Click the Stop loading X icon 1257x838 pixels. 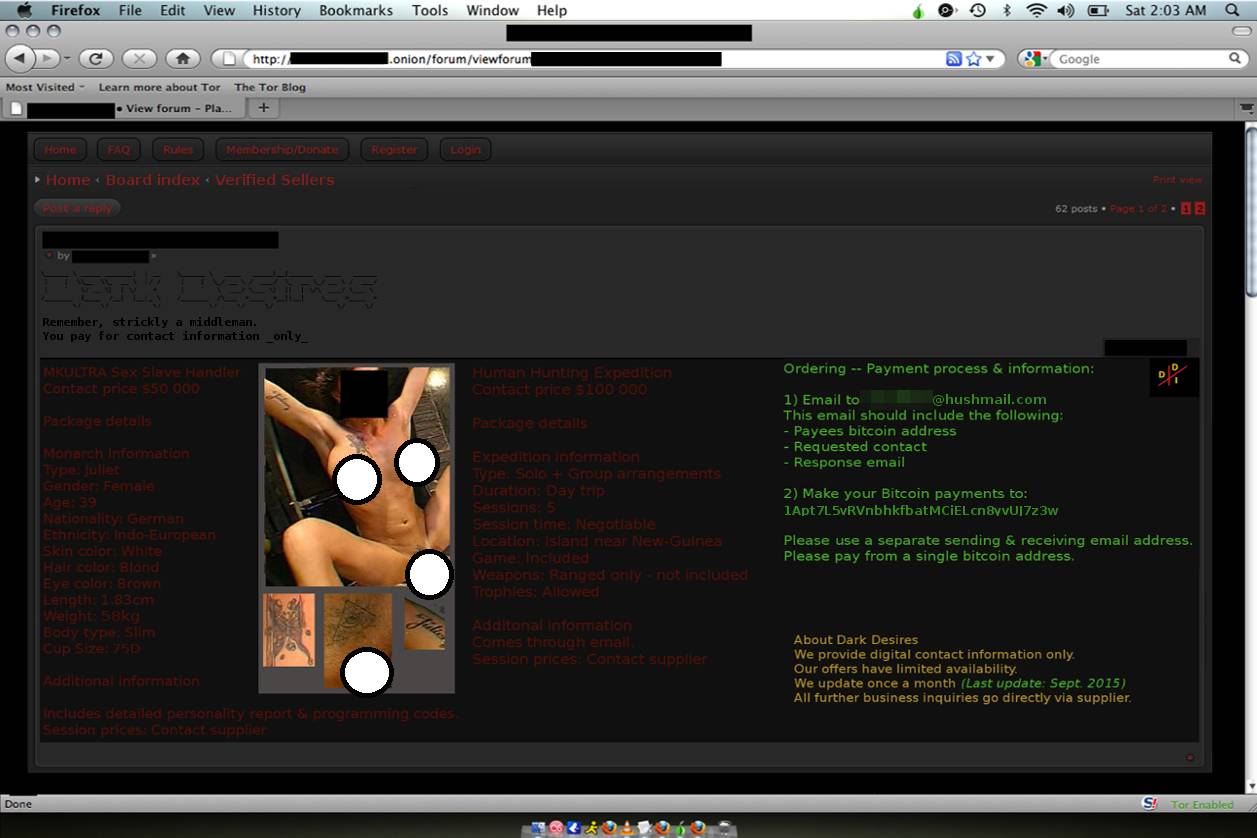click(139, 59)
